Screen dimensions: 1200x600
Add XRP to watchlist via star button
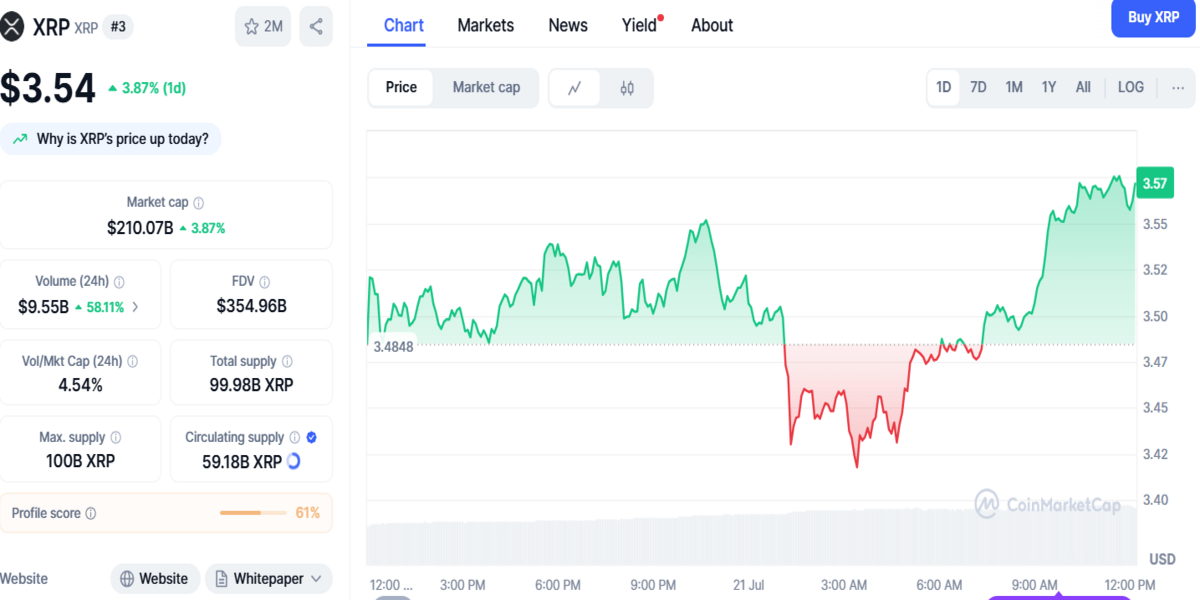[263, 27]
